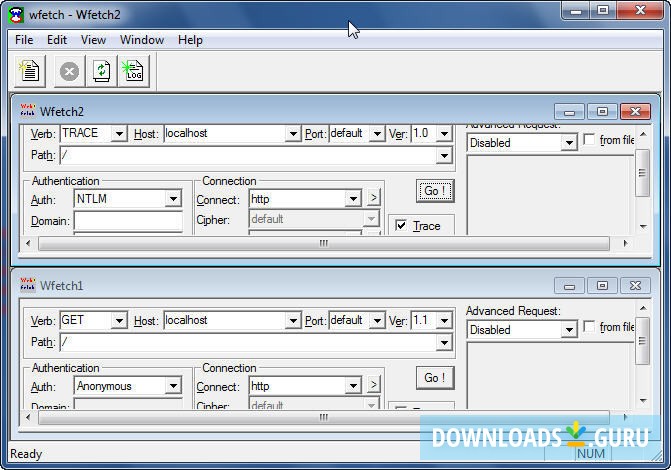Click the Log file toolbar icon
The width and height of the screenshot is (671, 470).
point(134,71)
